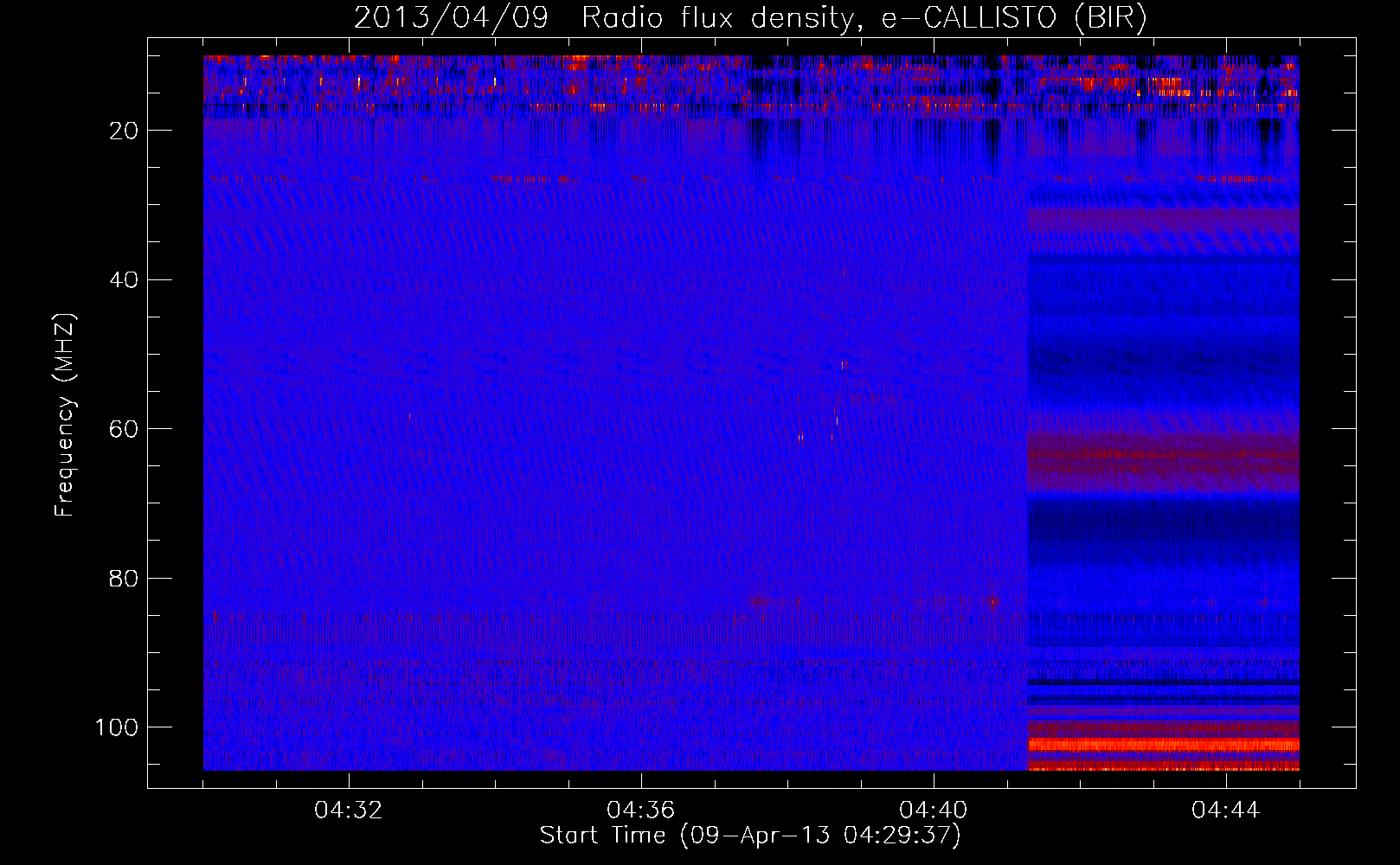Click the plot title '2013/04/09 Radio flux density, e-CALLISTO (BIR)'
The width and height of the screenshot is (1400, 865).
[750, 17]
